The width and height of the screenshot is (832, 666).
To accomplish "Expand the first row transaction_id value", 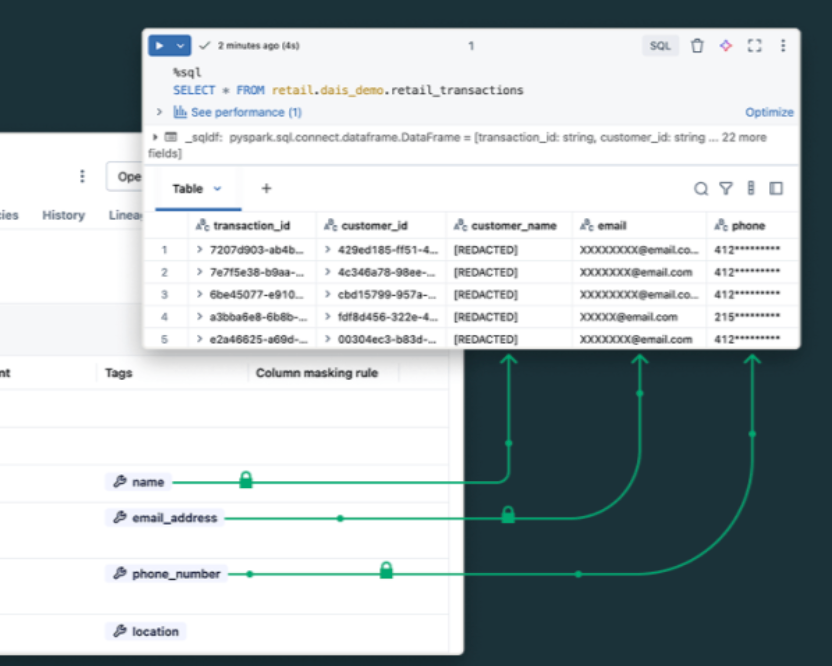I will click(x=200, y=249).
